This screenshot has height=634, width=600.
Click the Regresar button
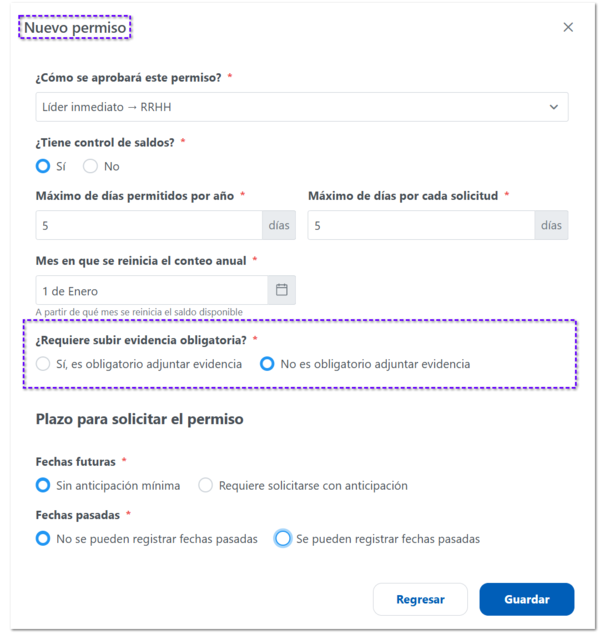point(420,599)
